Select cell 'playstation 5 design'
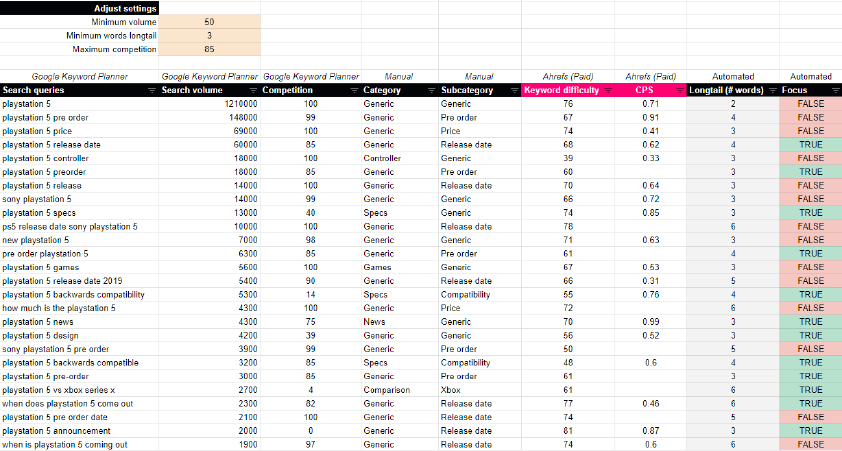842x451 pixels. (79, 336)
